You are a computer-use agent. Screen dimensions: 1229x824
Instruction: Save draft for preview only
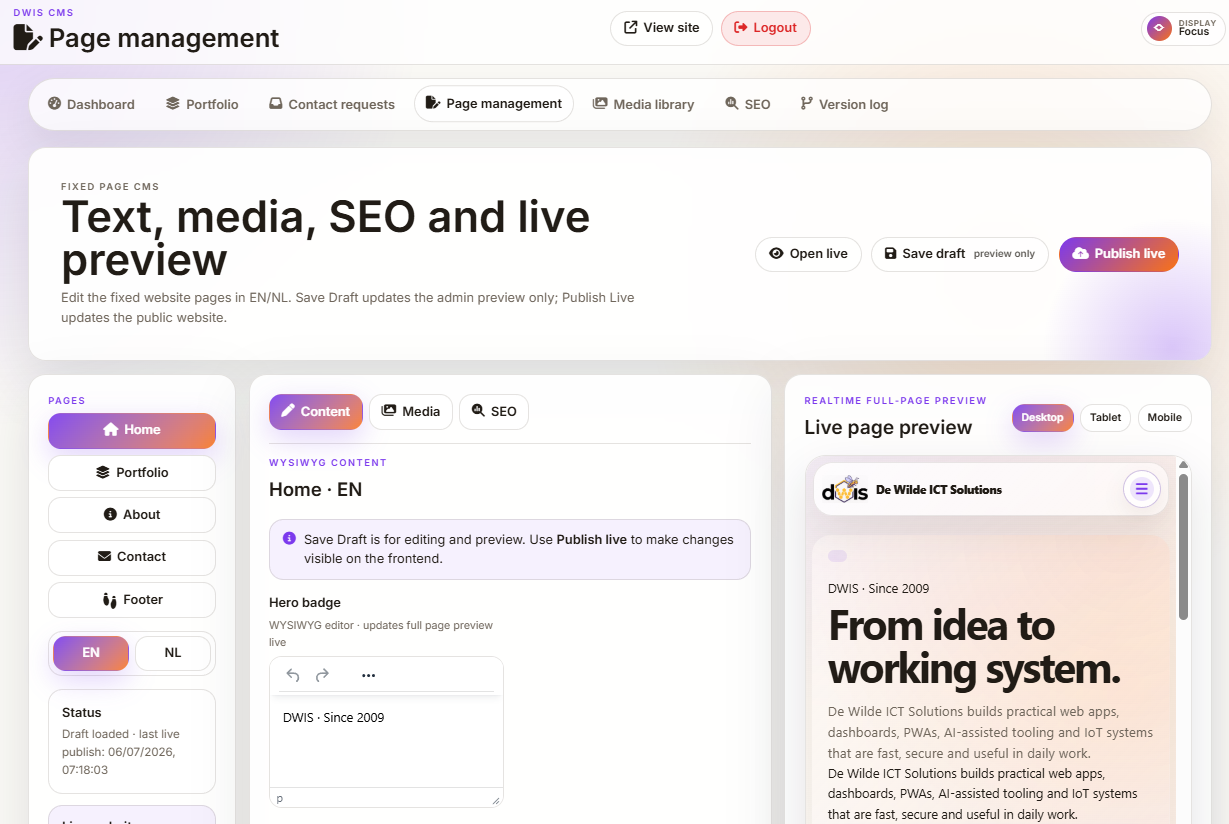(960, 254)
